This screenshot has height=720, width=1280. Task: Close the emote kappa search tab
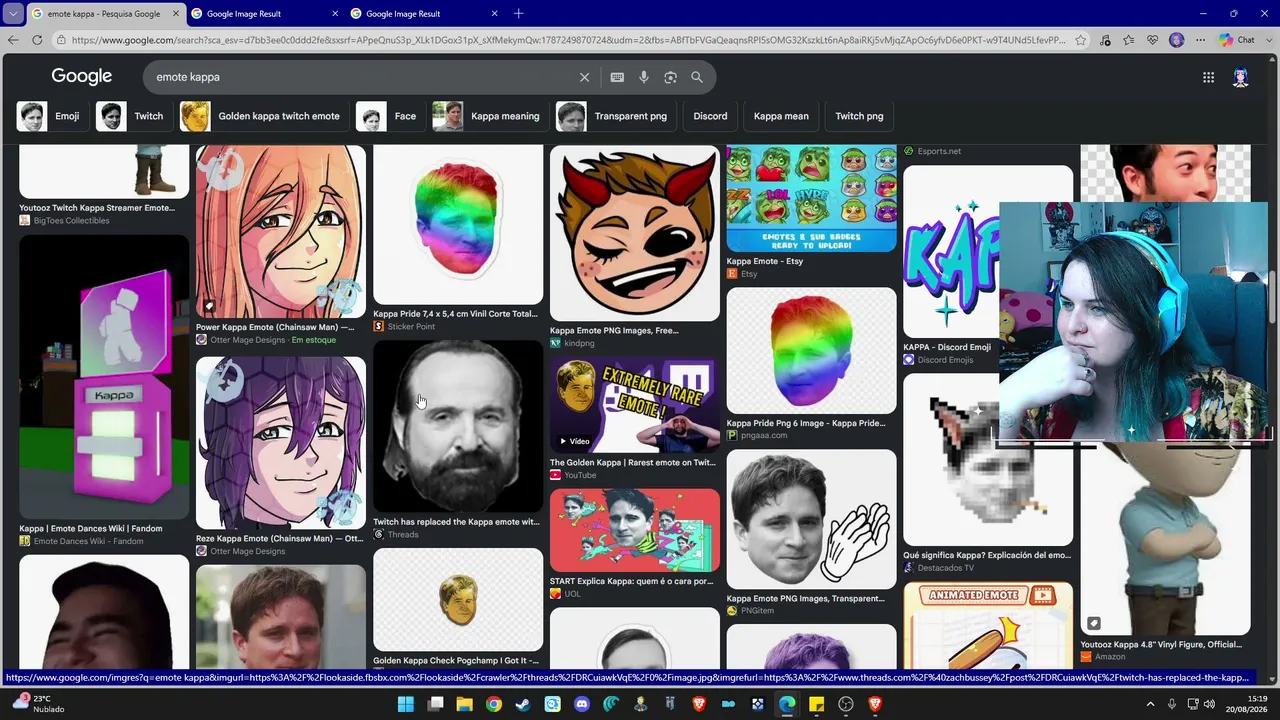click(175, 14)
